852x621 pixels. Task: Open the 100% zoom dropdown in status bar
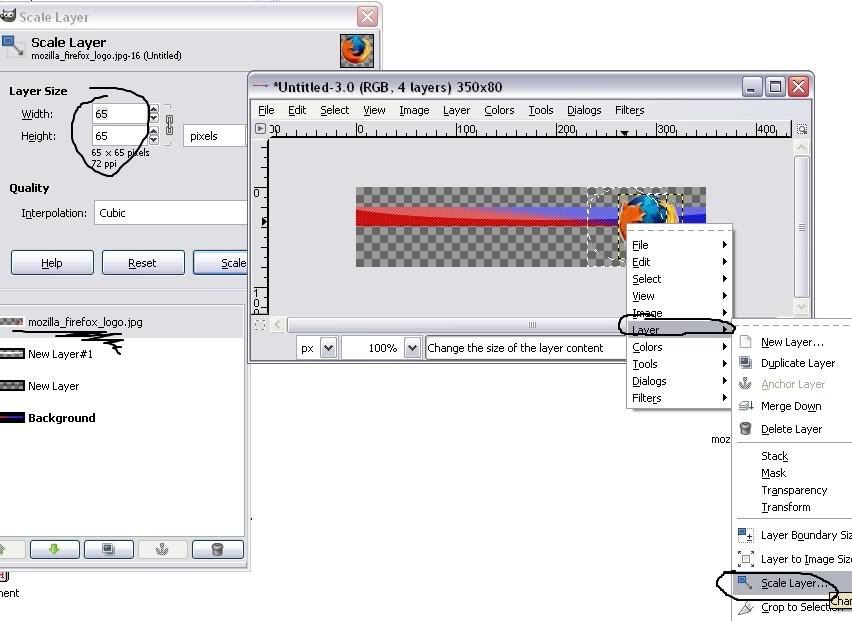(412, 348)
